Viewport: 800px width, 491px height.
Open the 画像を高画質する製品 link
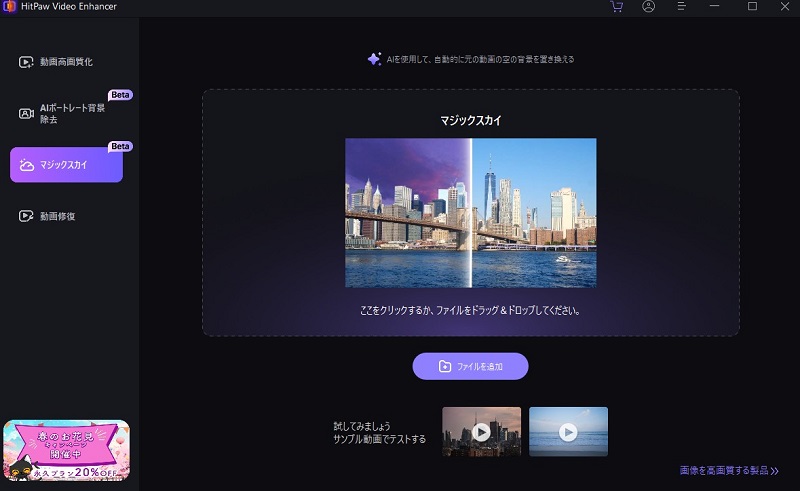click(729, 470)
